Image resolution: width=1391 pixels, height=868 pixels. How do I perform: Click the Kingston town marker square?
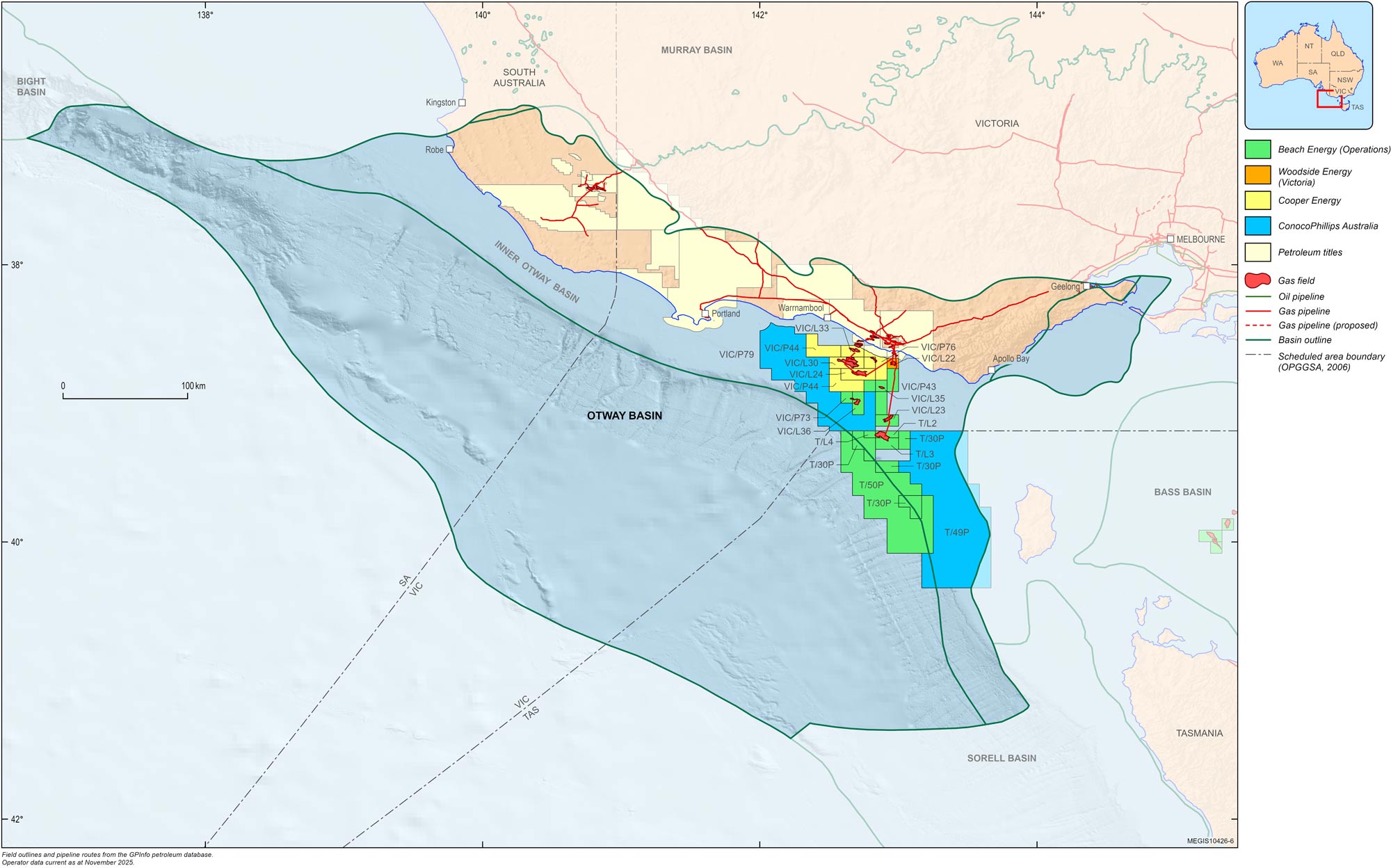coord(462,102)
